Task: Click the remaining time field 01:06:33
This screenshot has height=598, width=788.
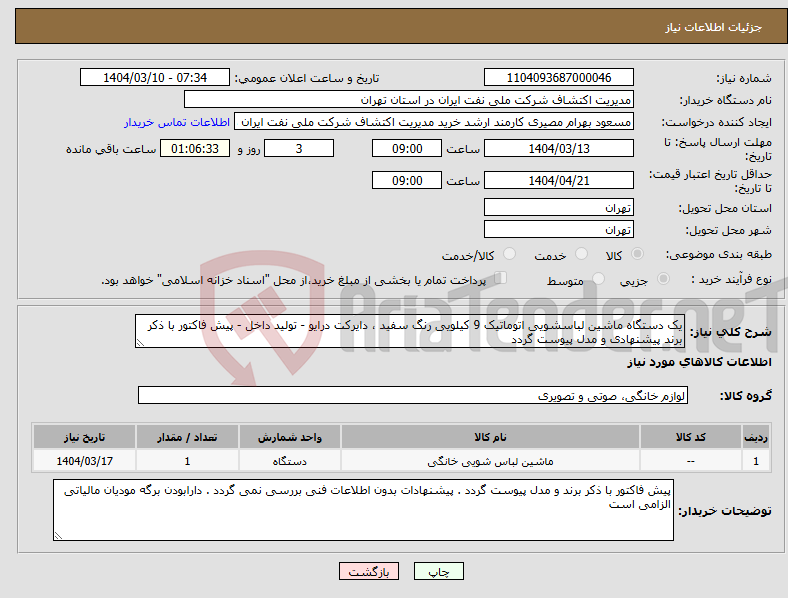Action: click(x=195, y=148)
